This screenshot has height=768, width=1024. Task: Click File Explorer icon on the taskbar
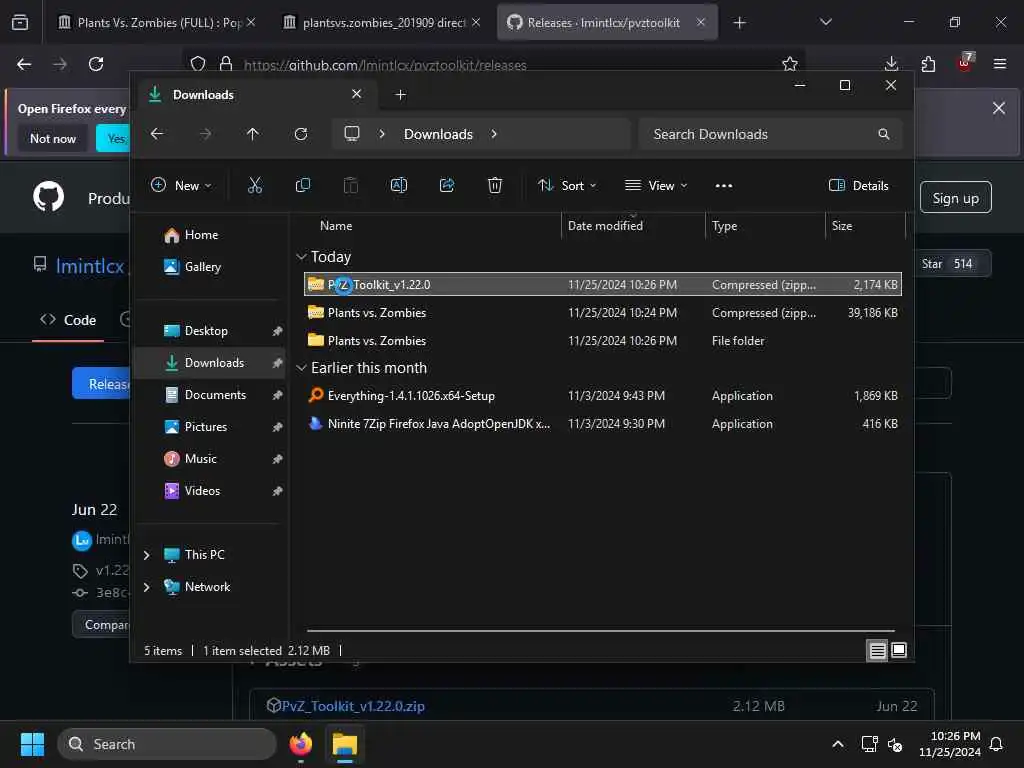tap(344, 744)
